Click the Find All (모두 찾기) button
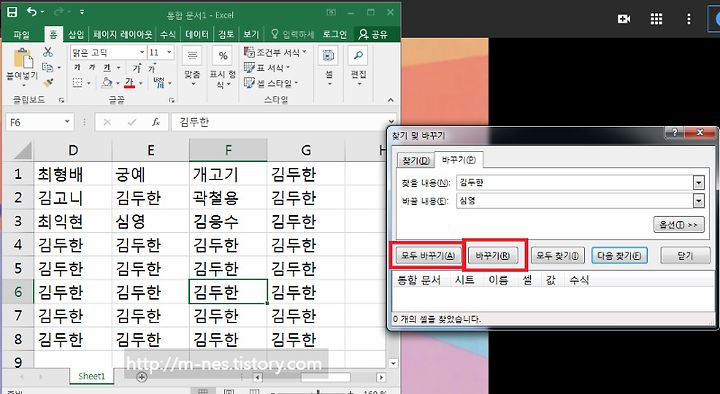Screen dimensions: 720x394 (557, 255)
